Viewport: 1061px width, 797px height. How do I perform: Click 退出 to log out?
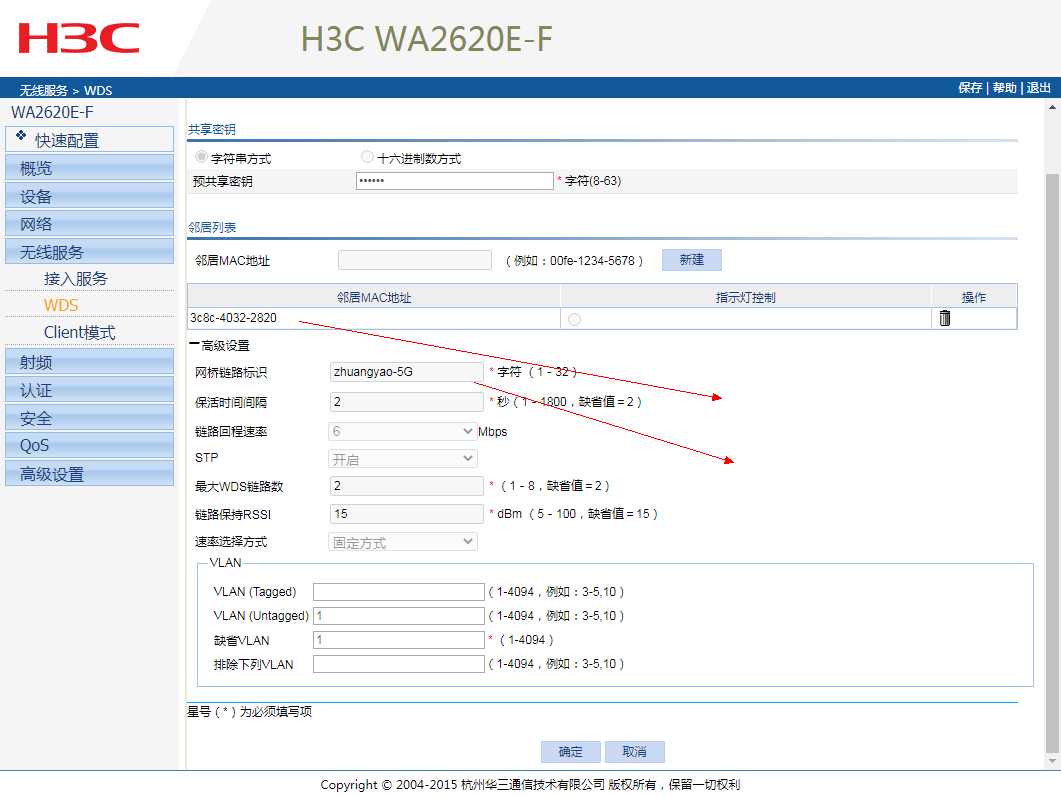(x=1039, y=88)
